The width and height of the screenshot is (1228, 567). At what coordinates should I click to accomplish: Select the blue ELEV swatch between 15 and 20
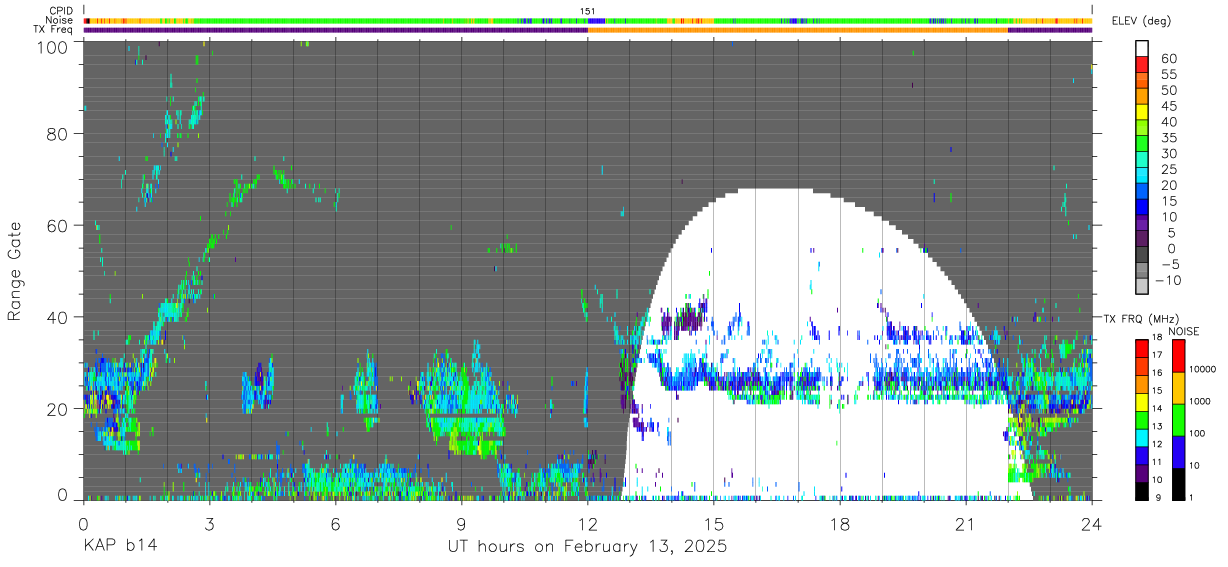pos(1142,192)
